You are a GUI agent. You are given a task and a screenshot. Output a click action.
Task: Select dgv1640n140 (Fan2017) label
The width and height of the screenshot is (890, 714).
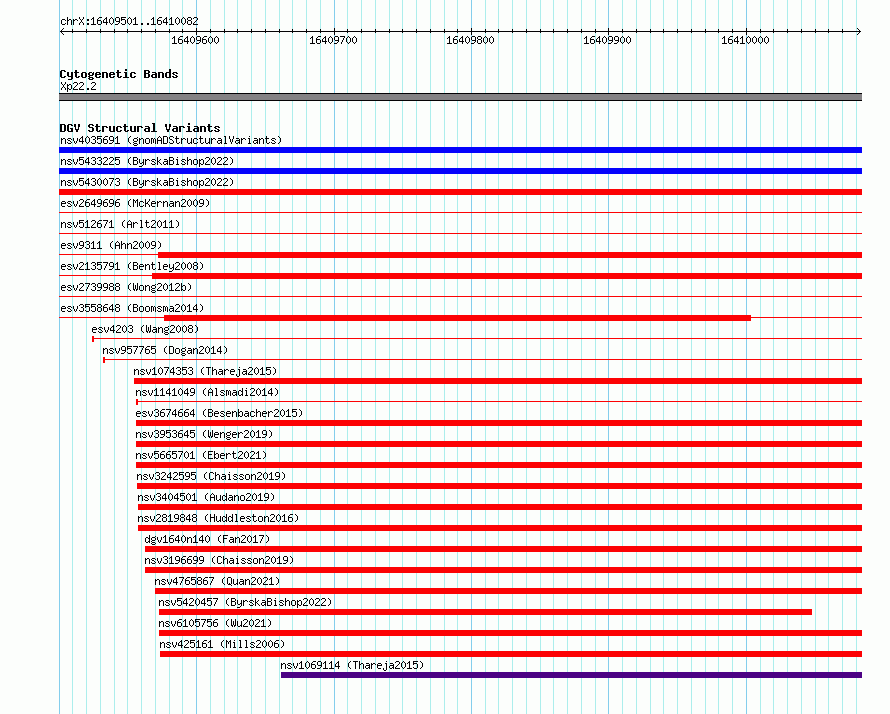[x=207, y=539]
